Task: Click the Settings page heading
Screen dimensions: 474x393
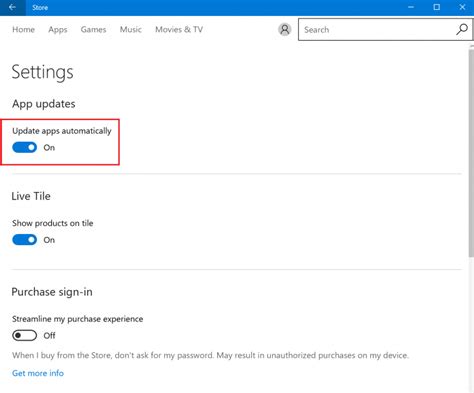Action: coord(42,72)
